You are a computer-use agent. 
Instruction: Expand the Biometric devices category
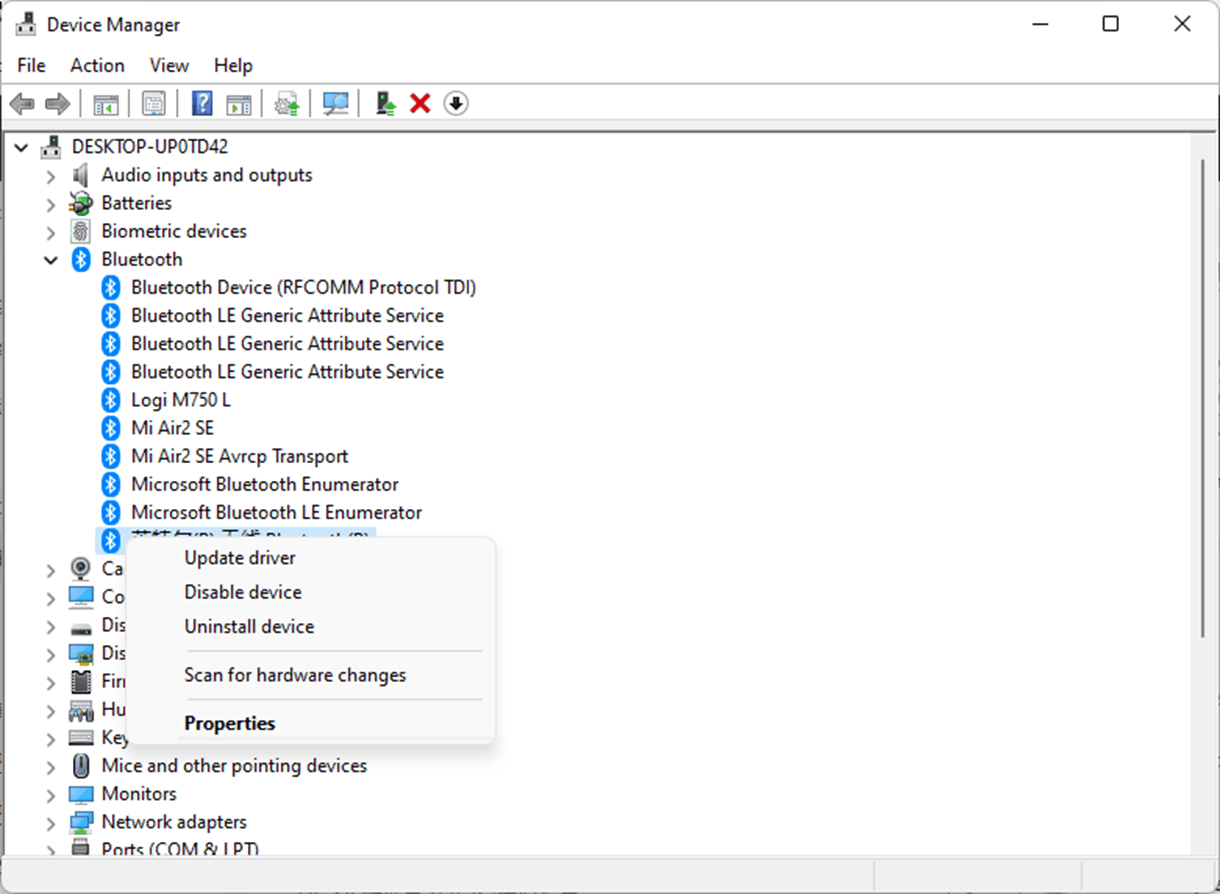pyautogui.click(x=51, y=232)
